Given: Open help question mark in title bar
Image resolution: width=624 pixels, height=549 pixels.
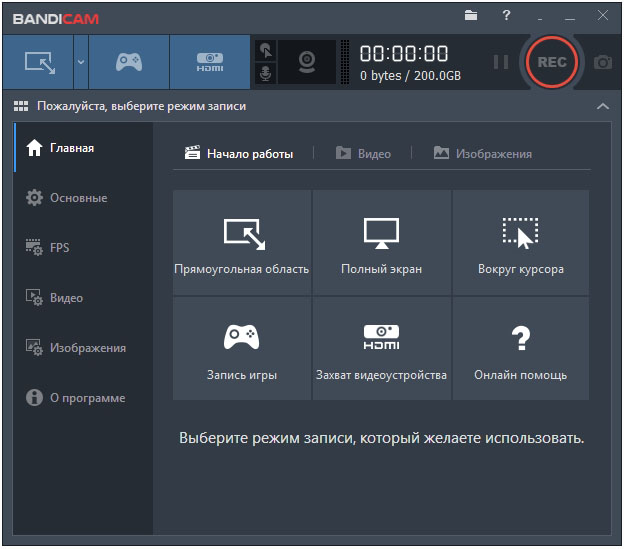Looking at the screenshot, I should click(x=506, y=16).
